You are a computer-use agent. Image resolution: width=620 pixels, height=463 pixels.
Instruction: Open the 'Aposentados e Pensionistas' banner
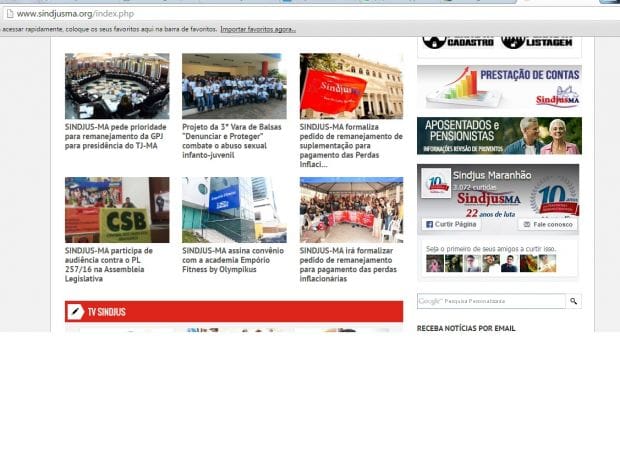tap(499, 136)
